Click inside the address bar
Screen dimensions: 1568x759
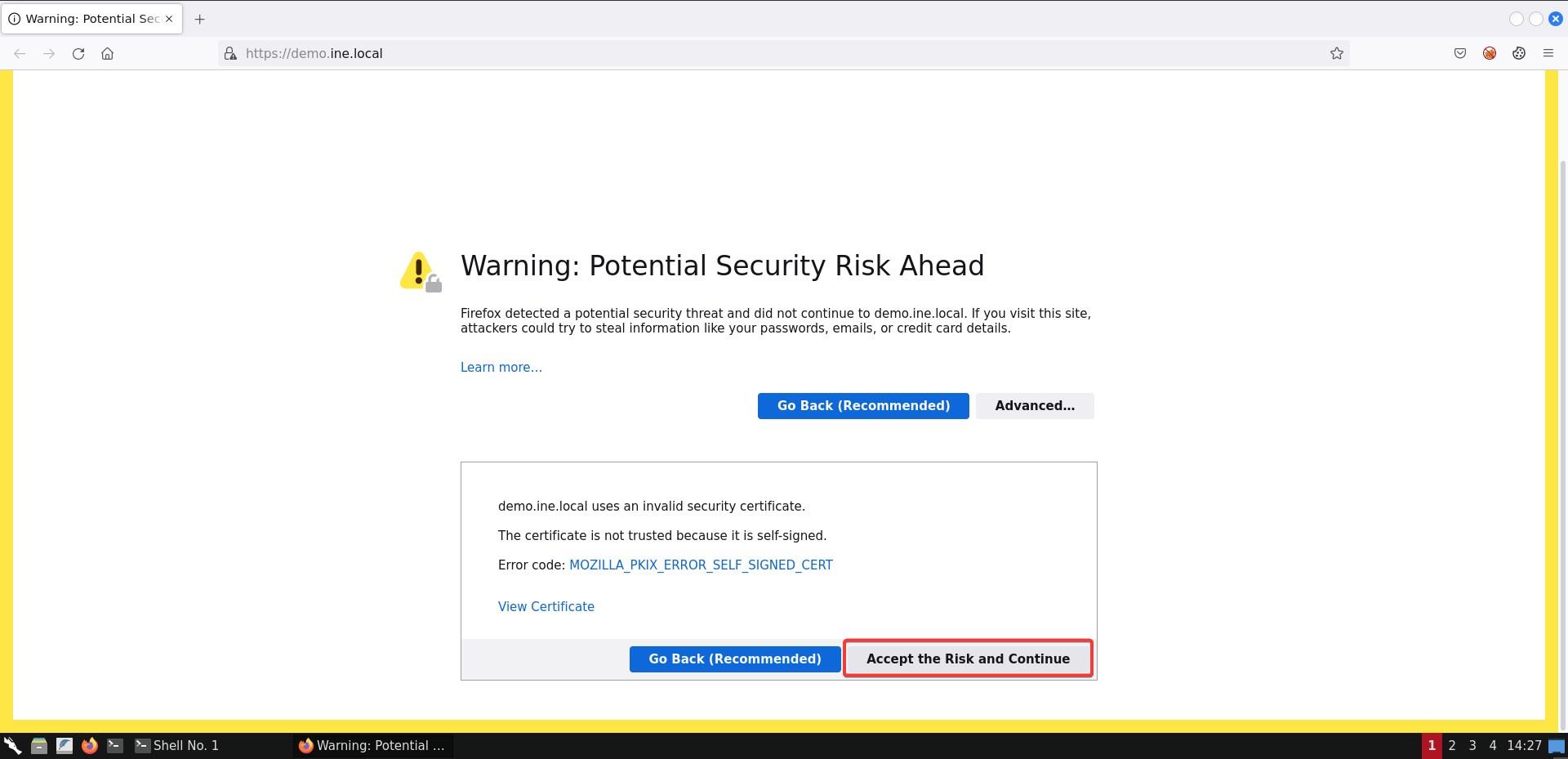[572, 53]
